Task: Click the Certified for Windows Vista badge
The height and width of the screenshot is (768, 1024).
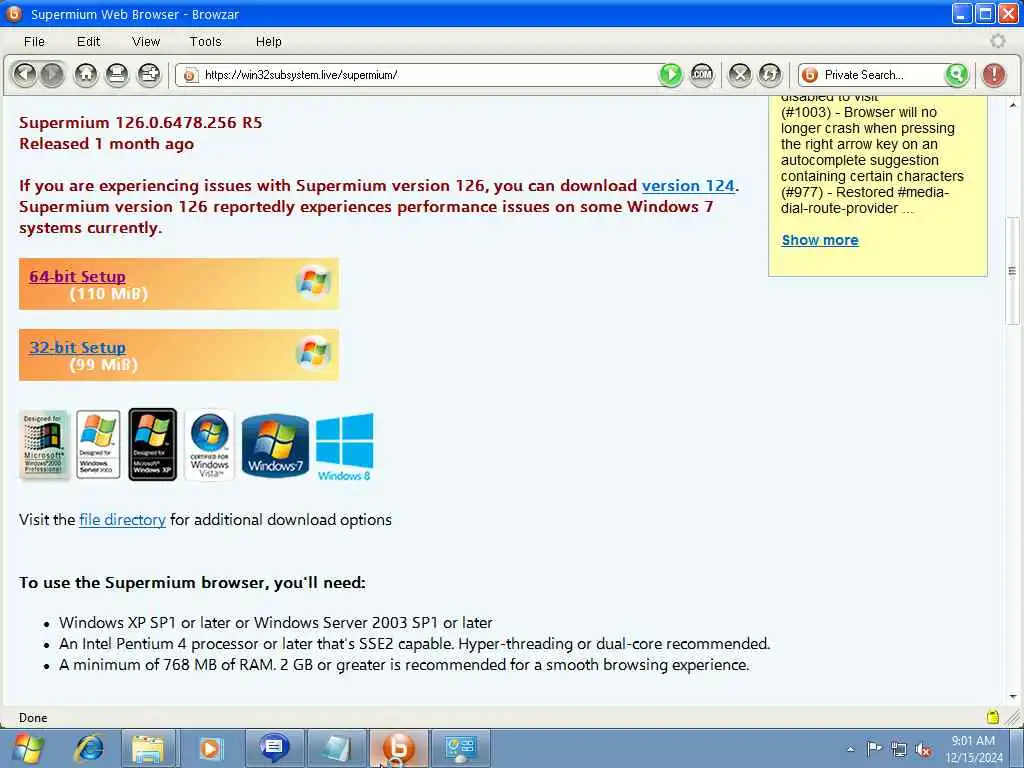Action: [210, 445]
